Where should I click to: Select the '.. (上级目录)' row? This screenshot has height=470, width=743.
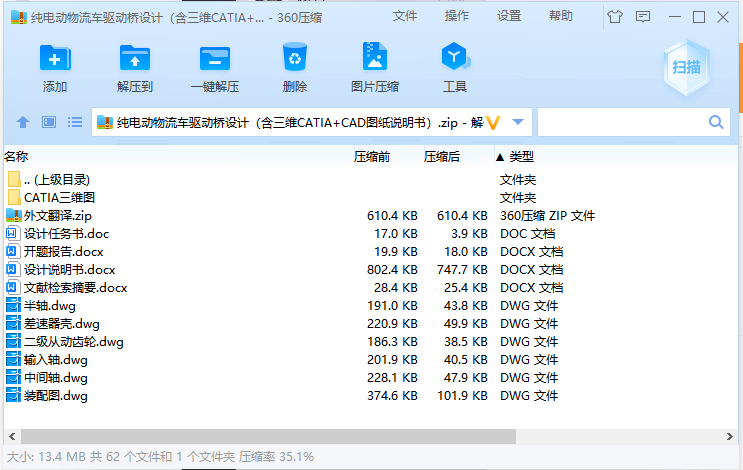coord(57,179)
